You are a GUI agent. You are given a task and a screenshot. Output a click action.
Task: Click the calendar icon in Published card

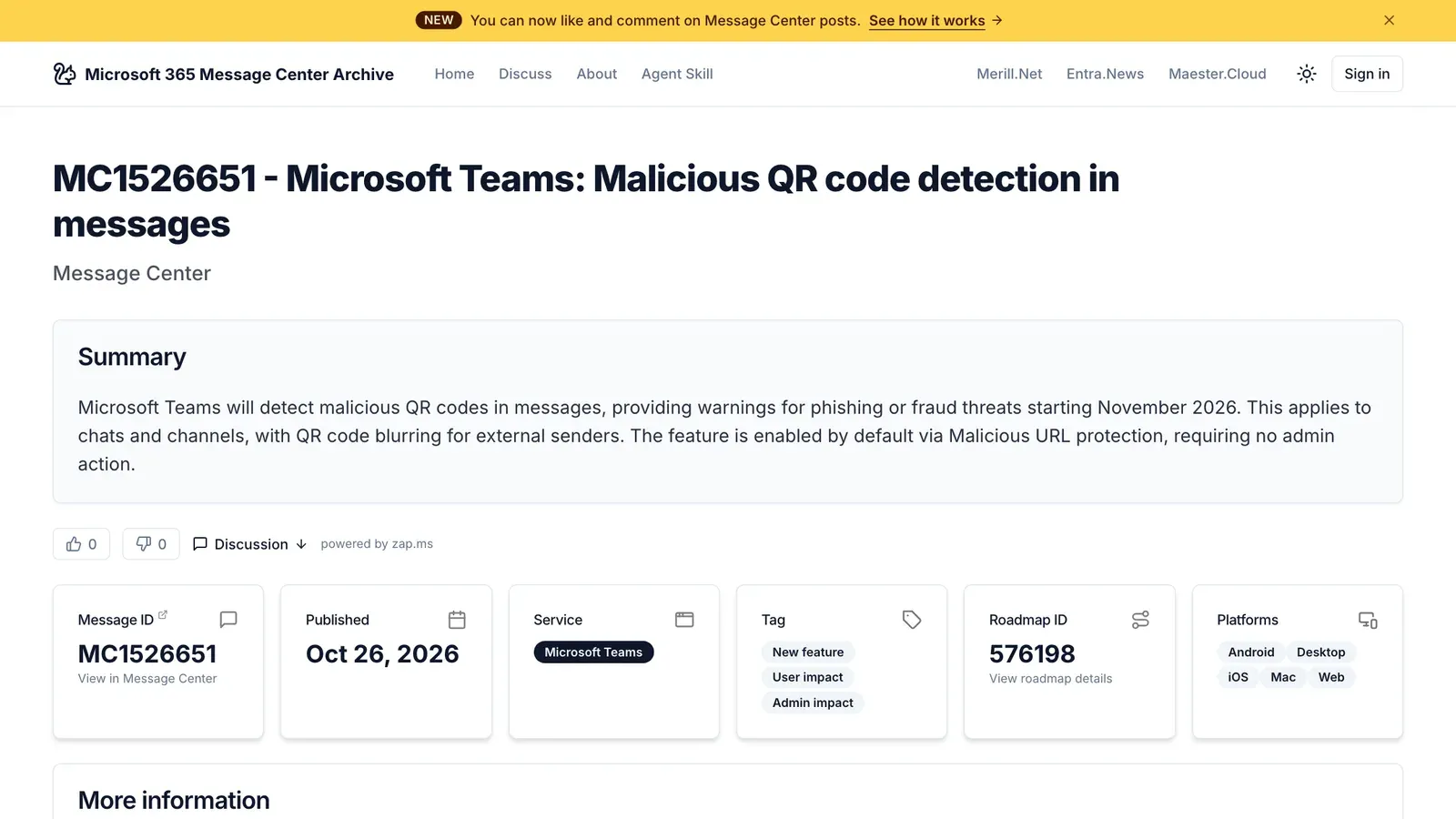pos(457,620)
